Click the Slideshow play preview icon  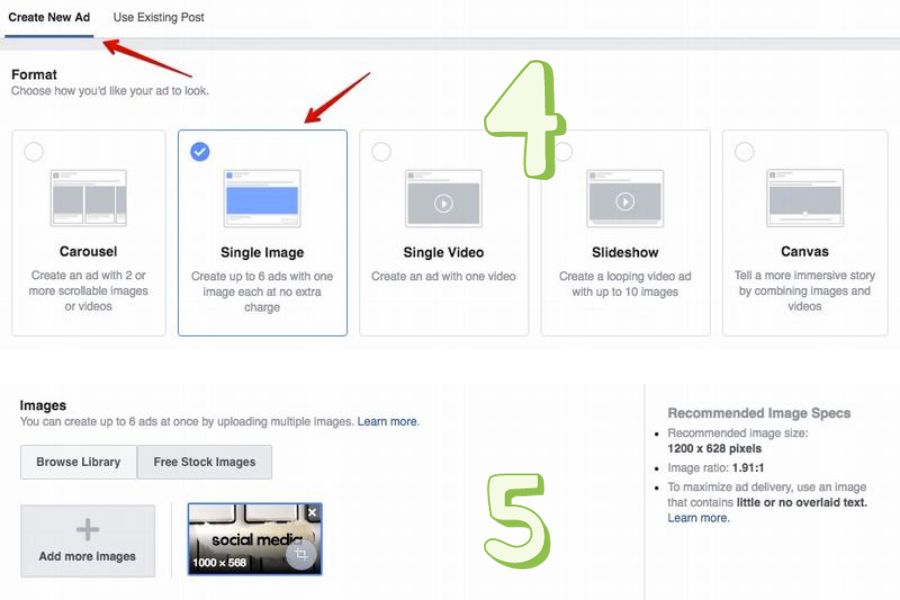625,202
